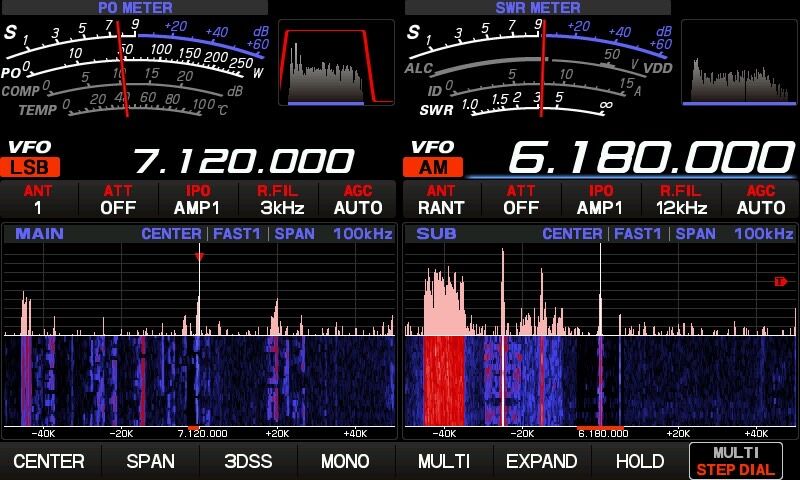Image resolution: width=800 pixels, height=480 pixels.
Task: Tap FAST1 in main scope header
Action: 237,234
